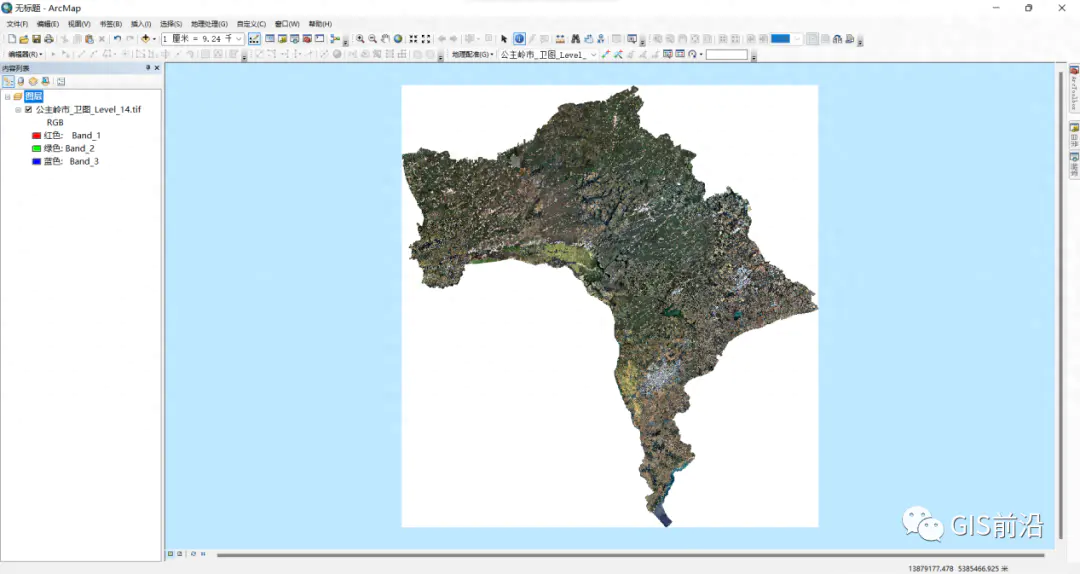Image resolution: width=1080 pixels, height=574 pixels.
Task: Collapse the 图层 data frame tree node
Action: pos(7,96)
